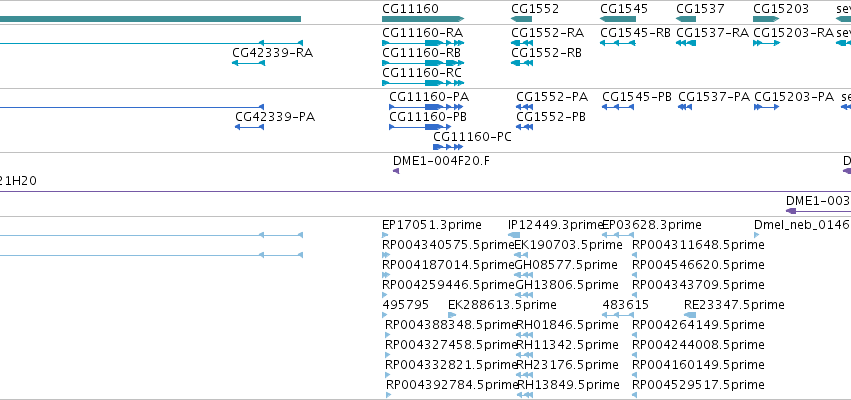Image resolution: width=851 pixels, height=400 pixels.
Task: Select RP004332821.5prime feature
Action: click(452, 365)
